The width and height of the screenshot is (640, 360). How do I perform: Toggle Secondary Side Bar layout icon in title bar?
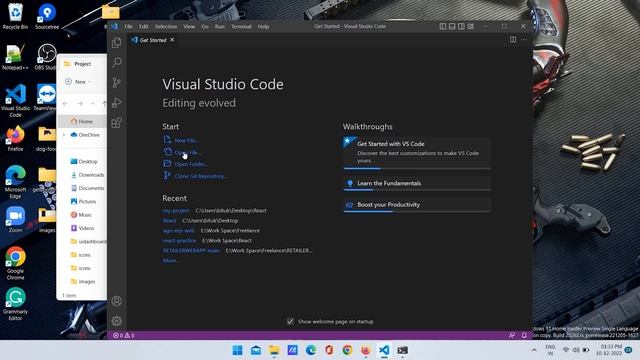click(461, 26)
